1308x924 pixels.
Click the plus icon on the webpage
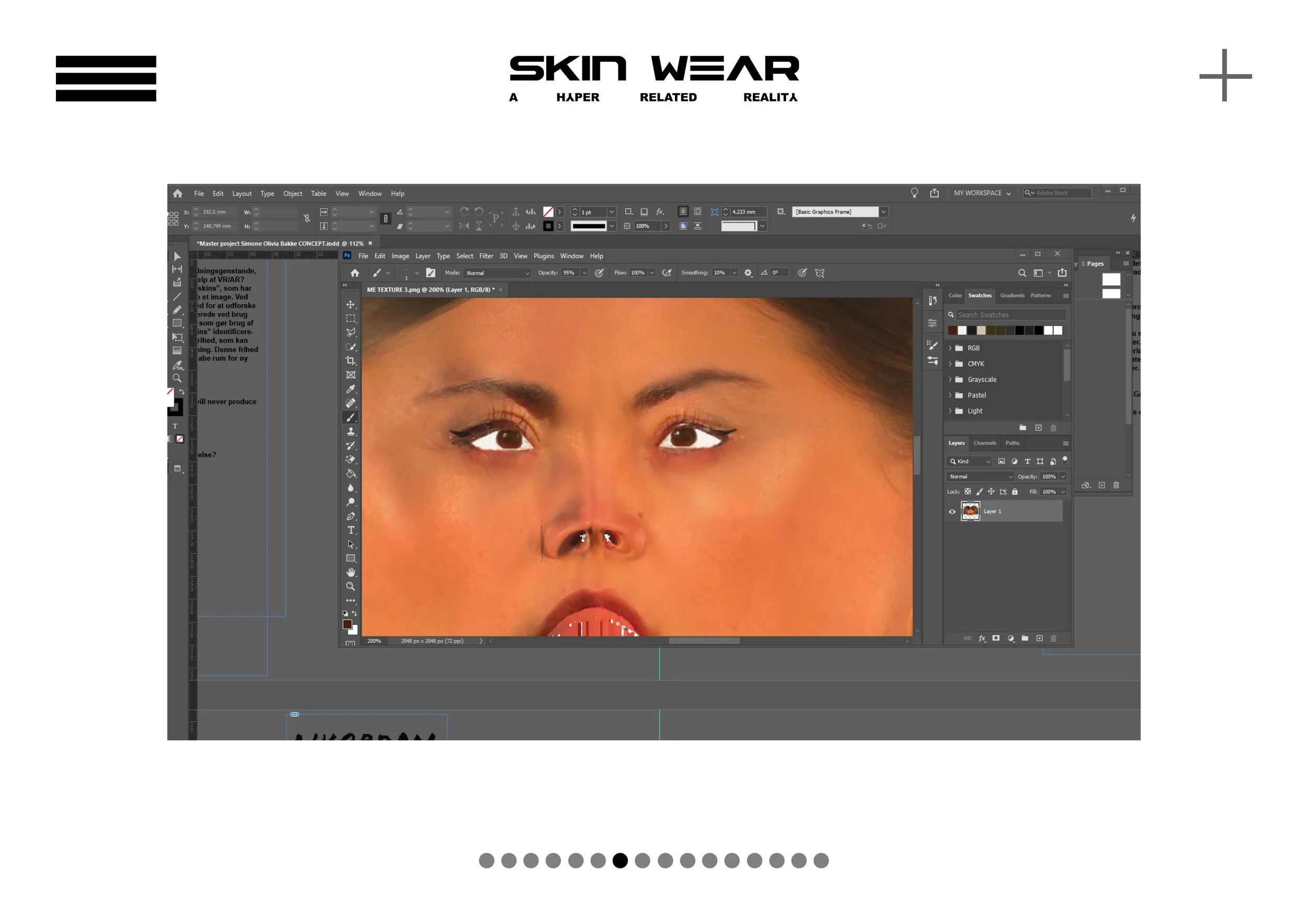click(x=1225, y=75)
